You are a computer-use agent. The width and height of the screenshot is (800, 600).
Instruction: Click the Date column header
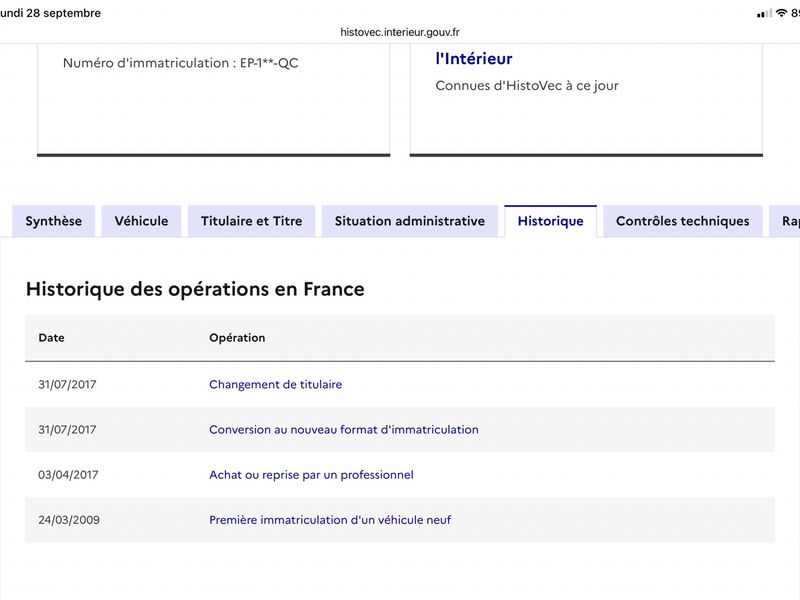[x=52, y=338]
